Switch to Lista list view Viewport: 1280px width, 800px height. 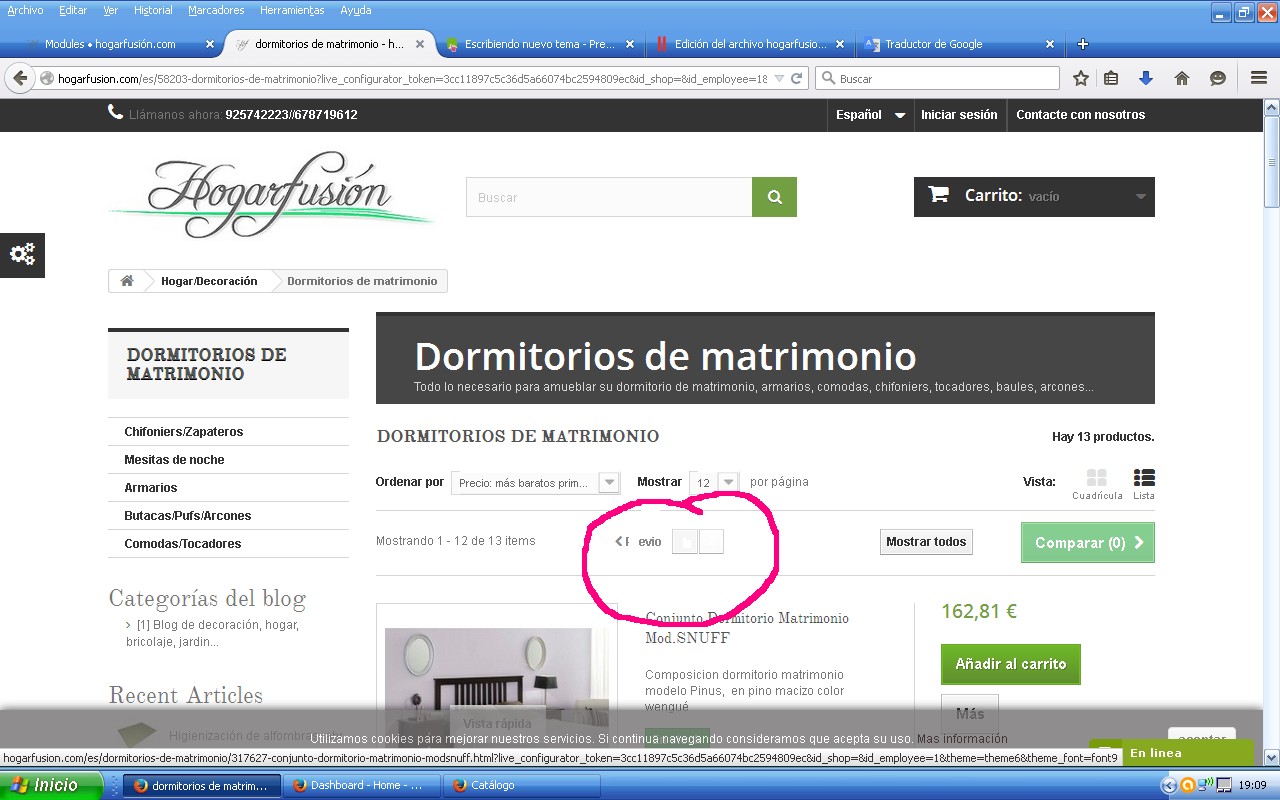[x=1144, y=484]
